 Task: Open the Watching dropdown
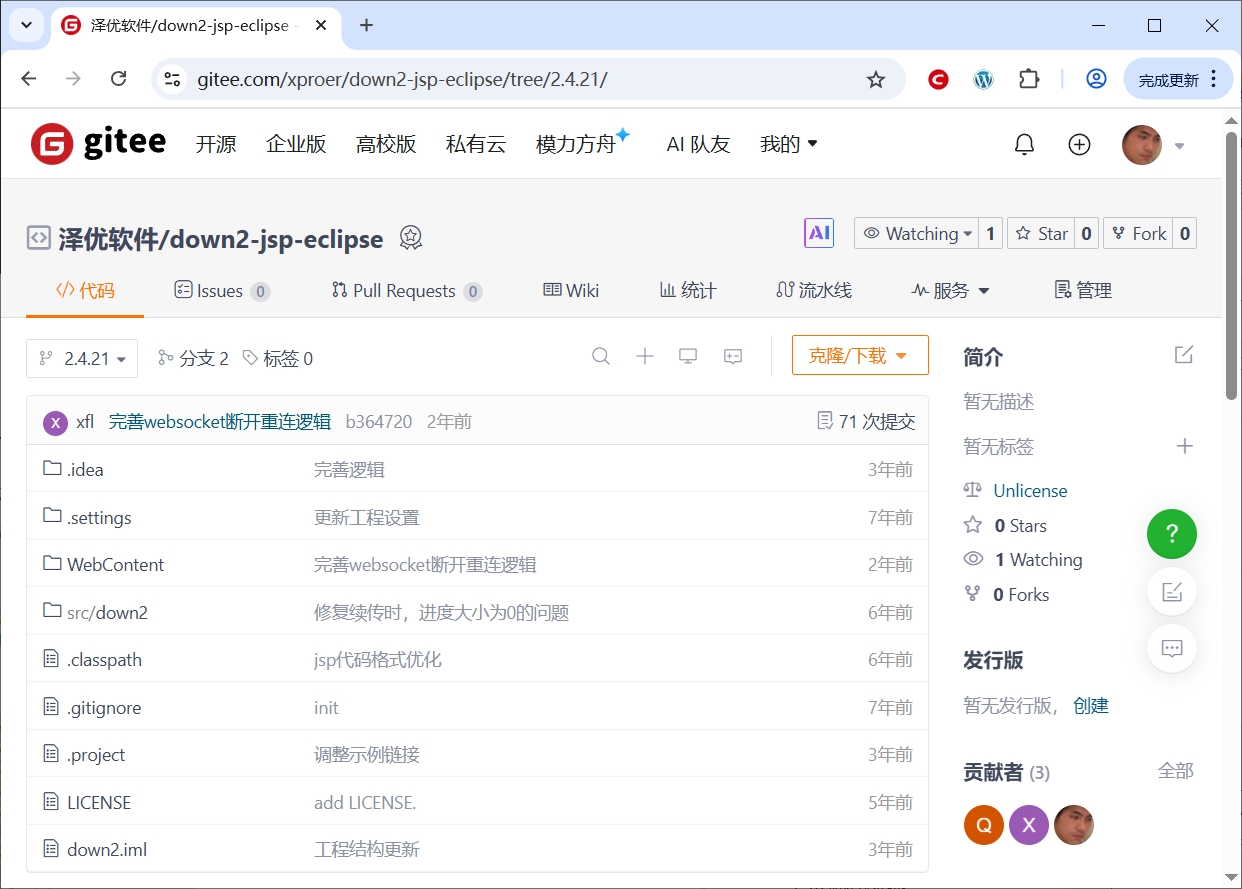pos(917,234)
